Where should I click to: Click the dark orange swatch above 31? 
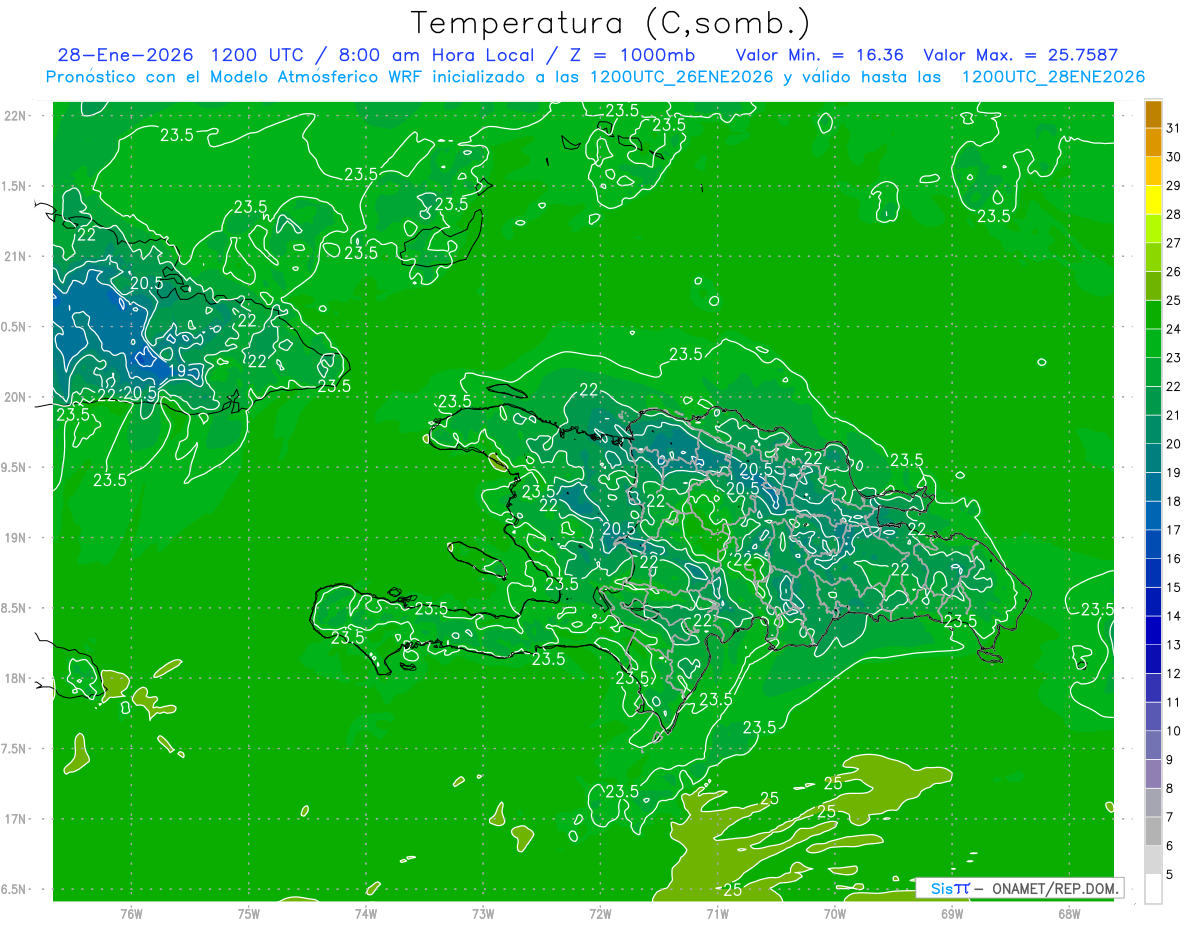click(1153, 114)
